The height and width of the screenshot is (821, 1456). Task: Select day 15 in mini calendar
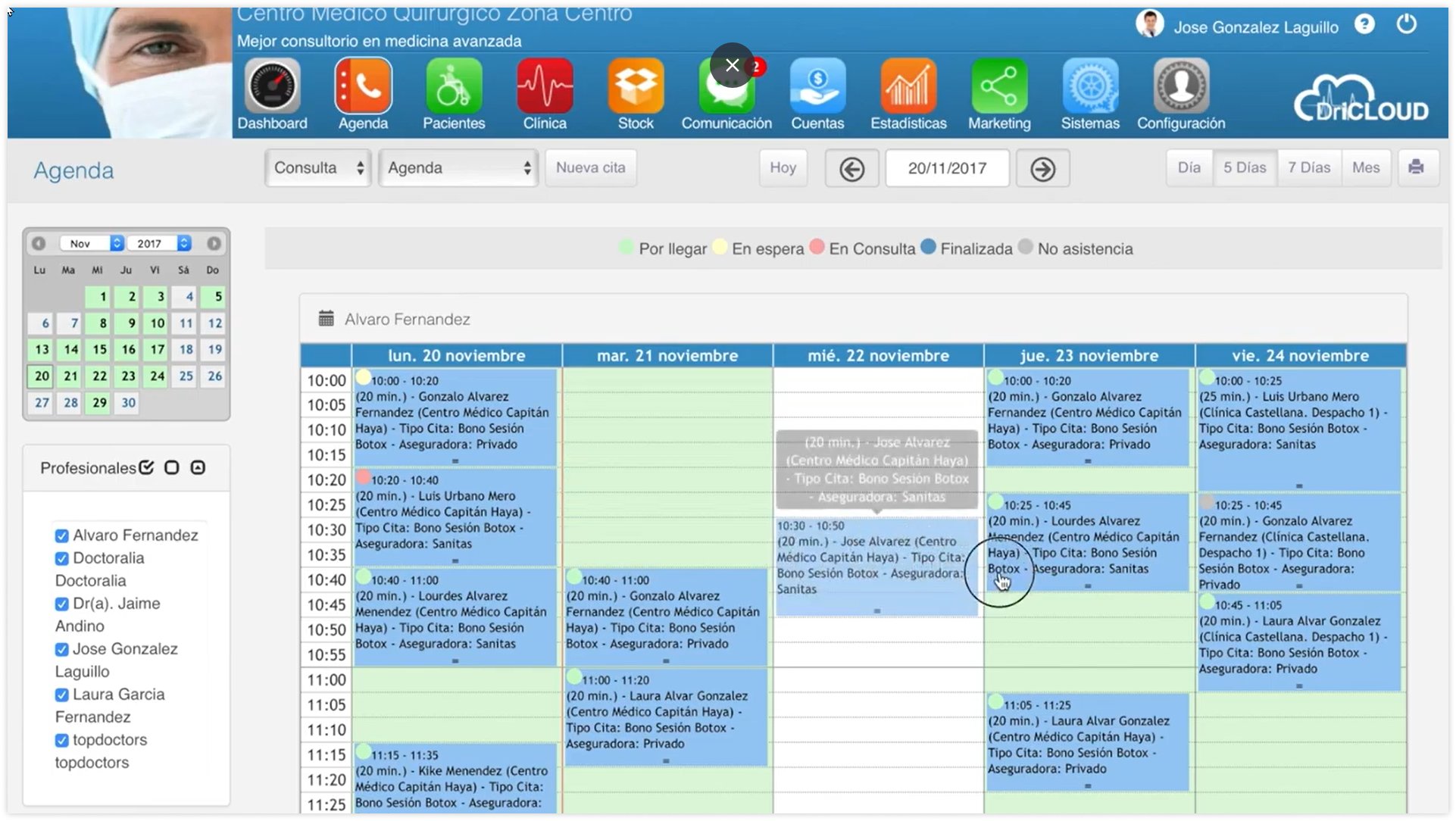click(x=99, y=349)
